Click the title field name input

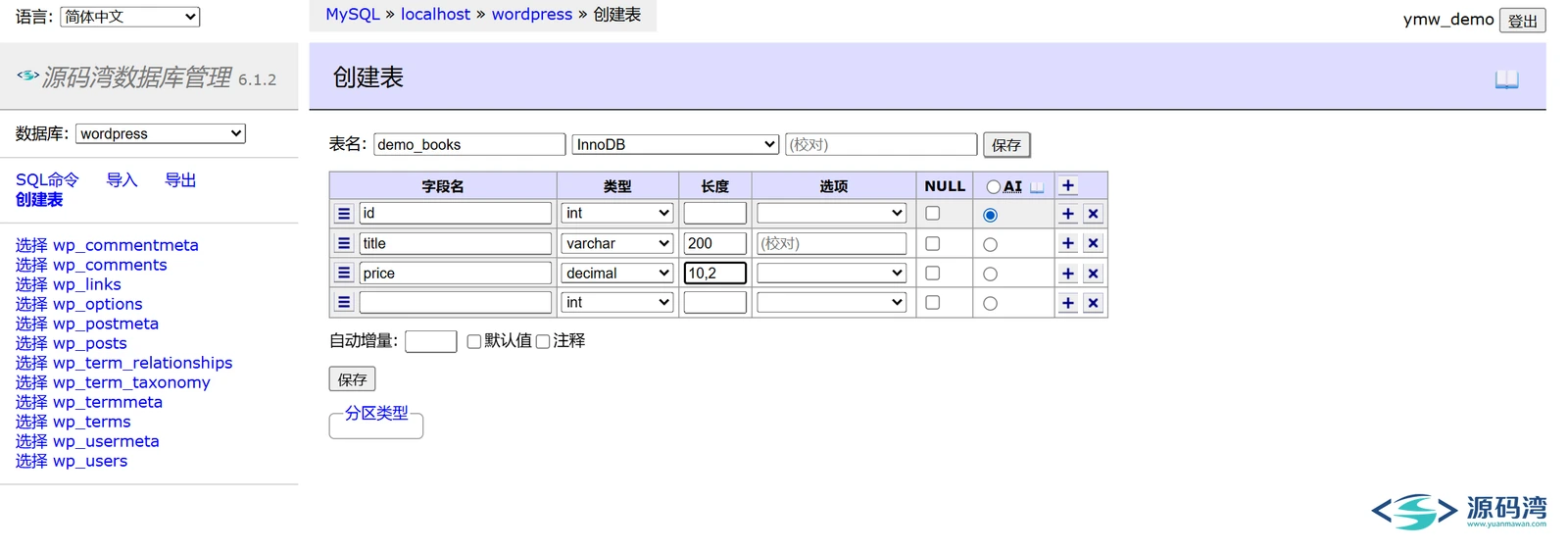point(456,243)
